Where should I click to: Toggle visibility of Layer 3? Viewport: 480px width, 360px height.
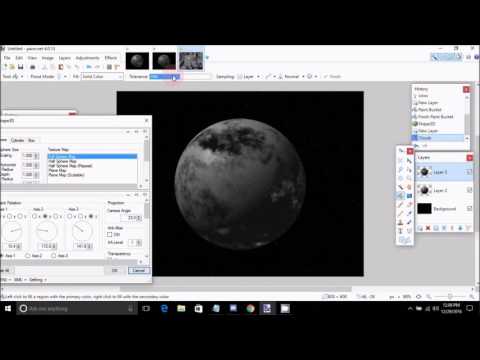(469, 172)
